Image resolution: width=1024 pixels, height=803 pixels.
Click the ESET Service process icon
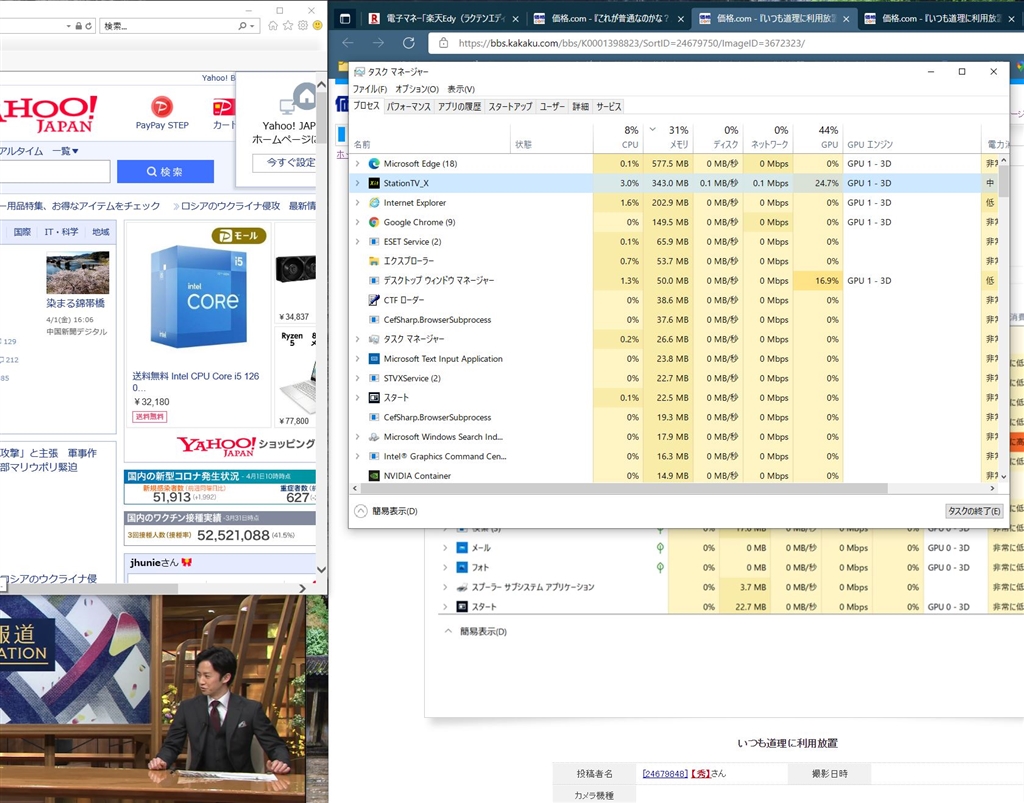coord(374,242)
